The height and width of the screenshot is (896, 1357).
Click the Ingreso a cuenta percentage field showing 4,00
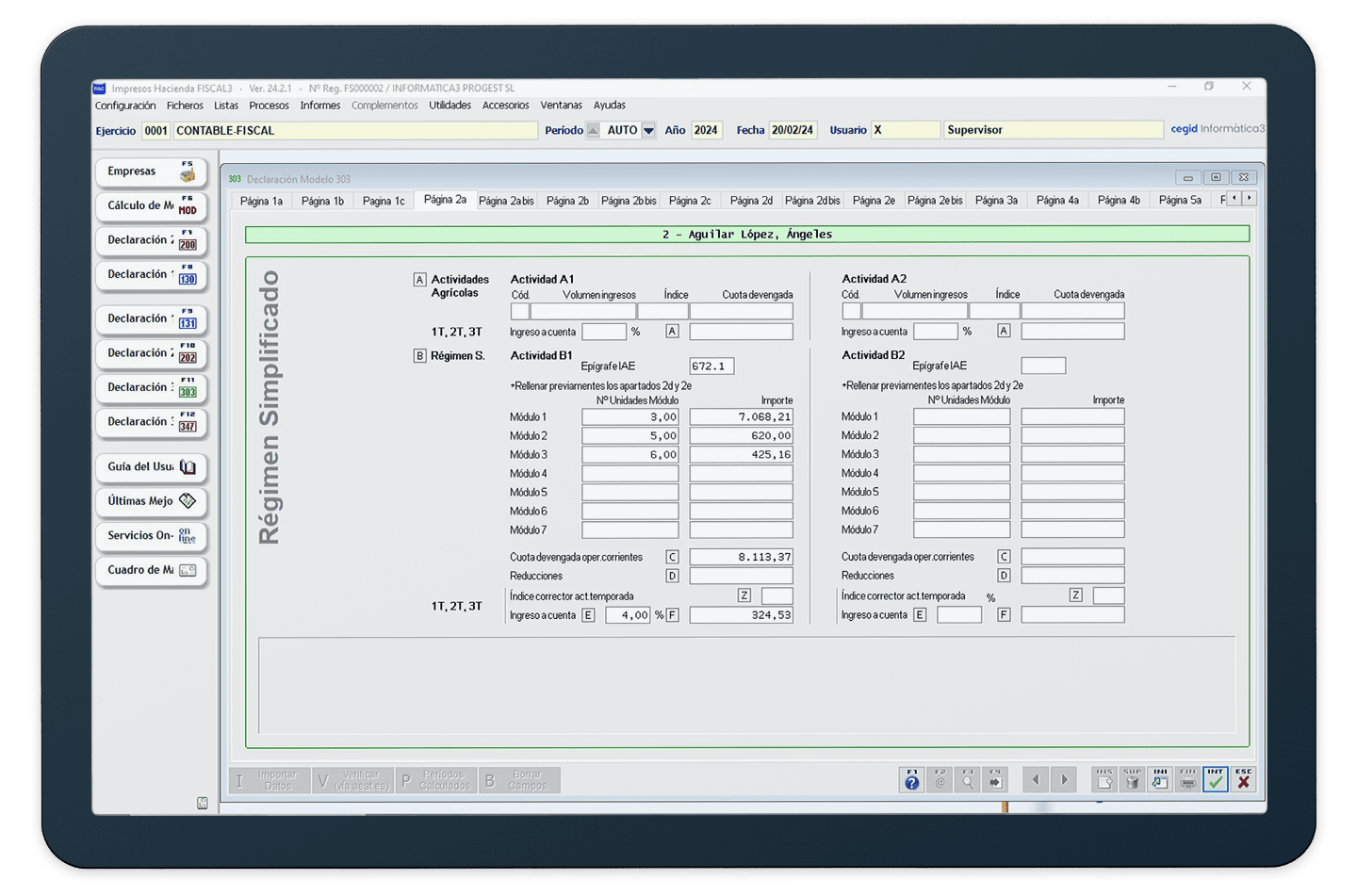tap(628, 615)
